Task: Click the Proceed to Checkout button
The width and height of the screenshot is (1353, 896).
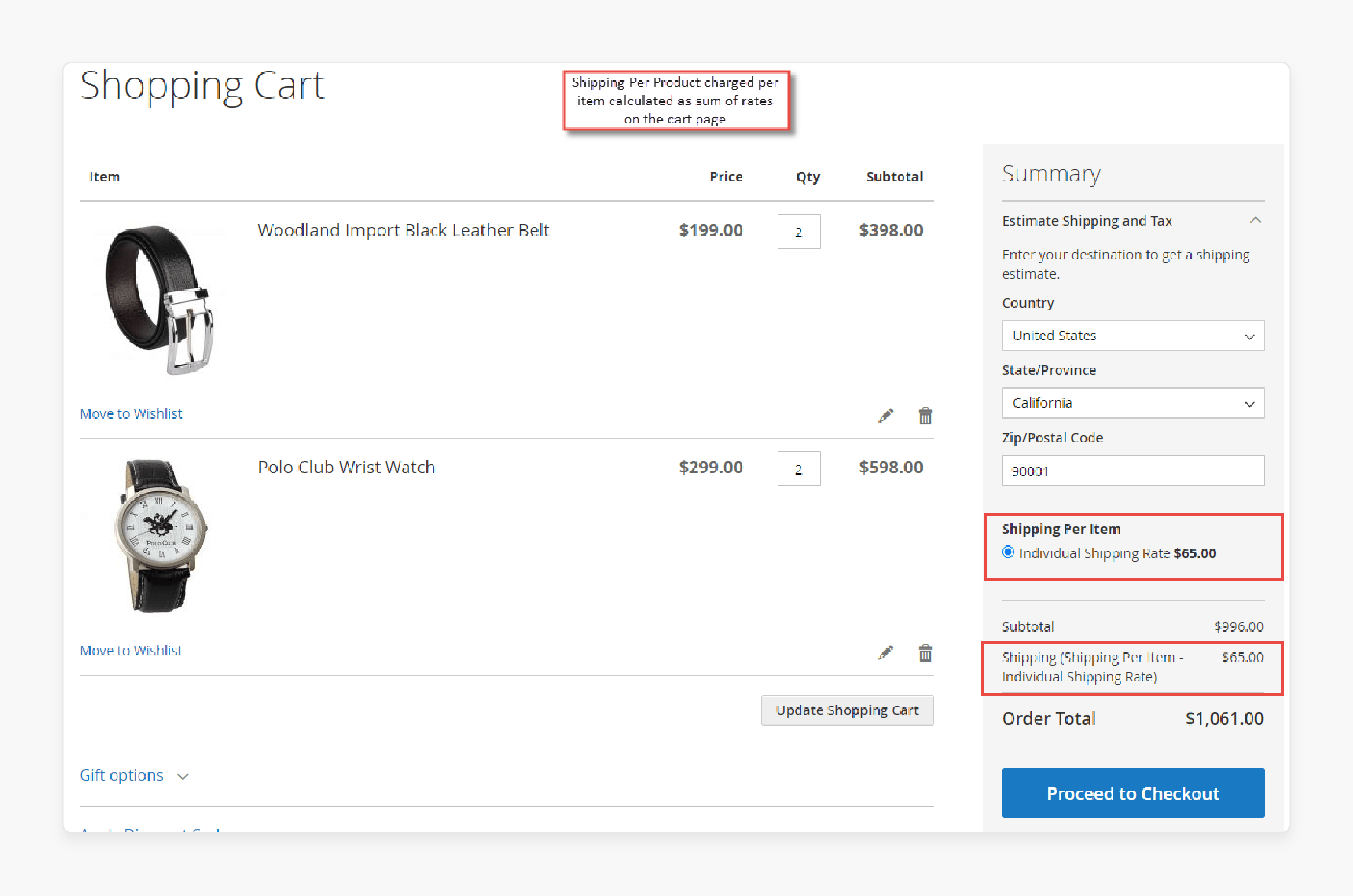Action: tap(1133, 793)
